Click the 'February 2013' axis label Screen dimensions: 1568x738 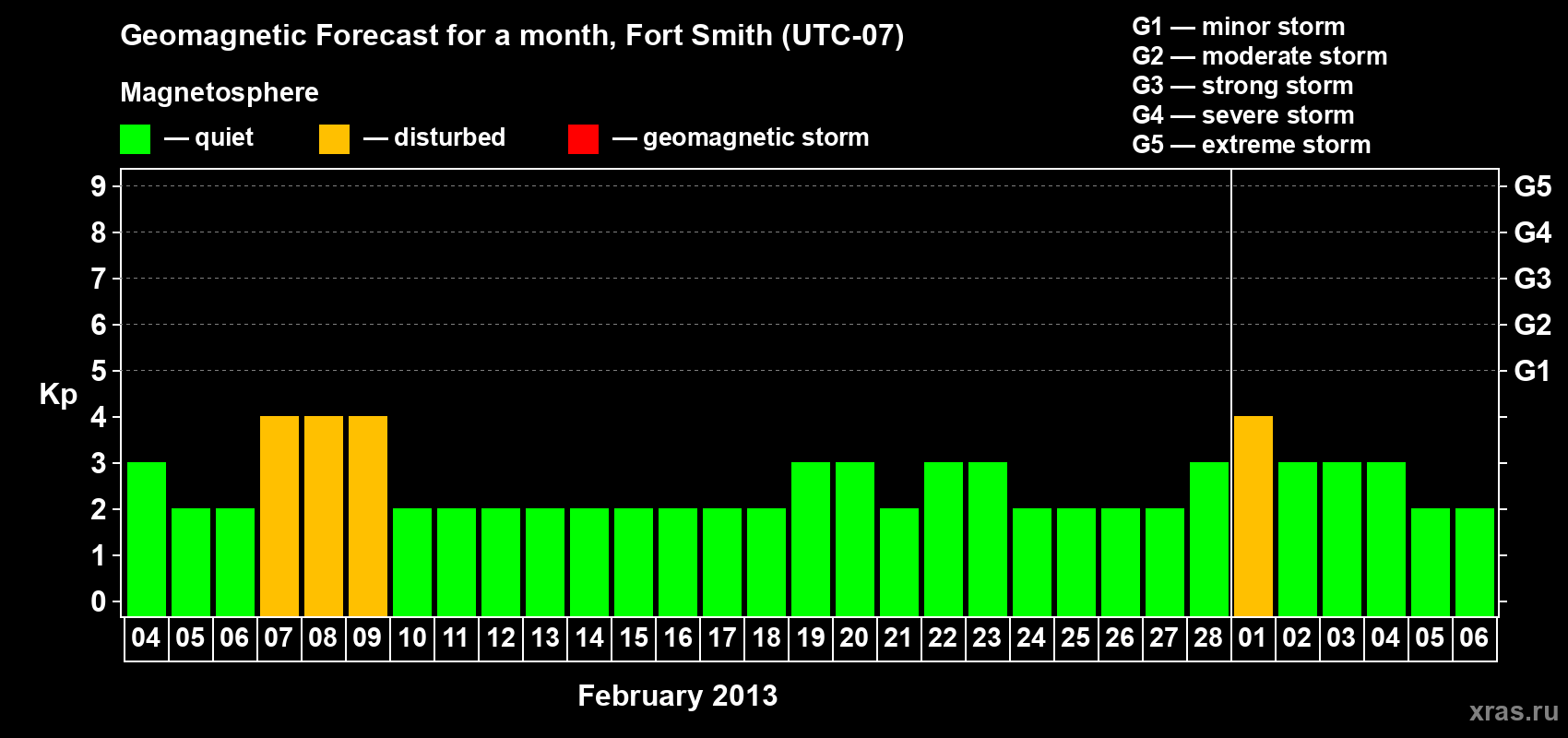[678, 696]
